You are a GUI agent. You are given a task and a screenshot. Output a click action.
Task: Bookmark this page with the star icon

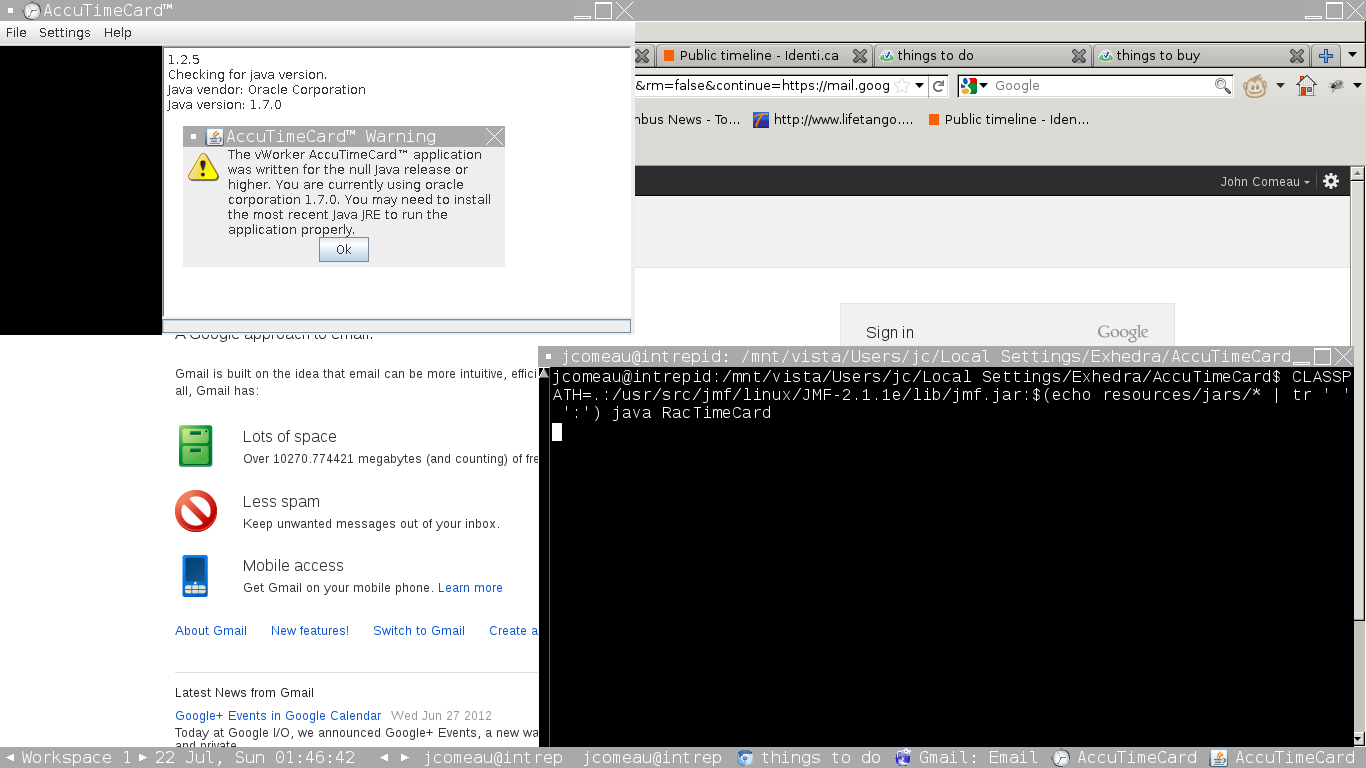click(x=902, y=86)
